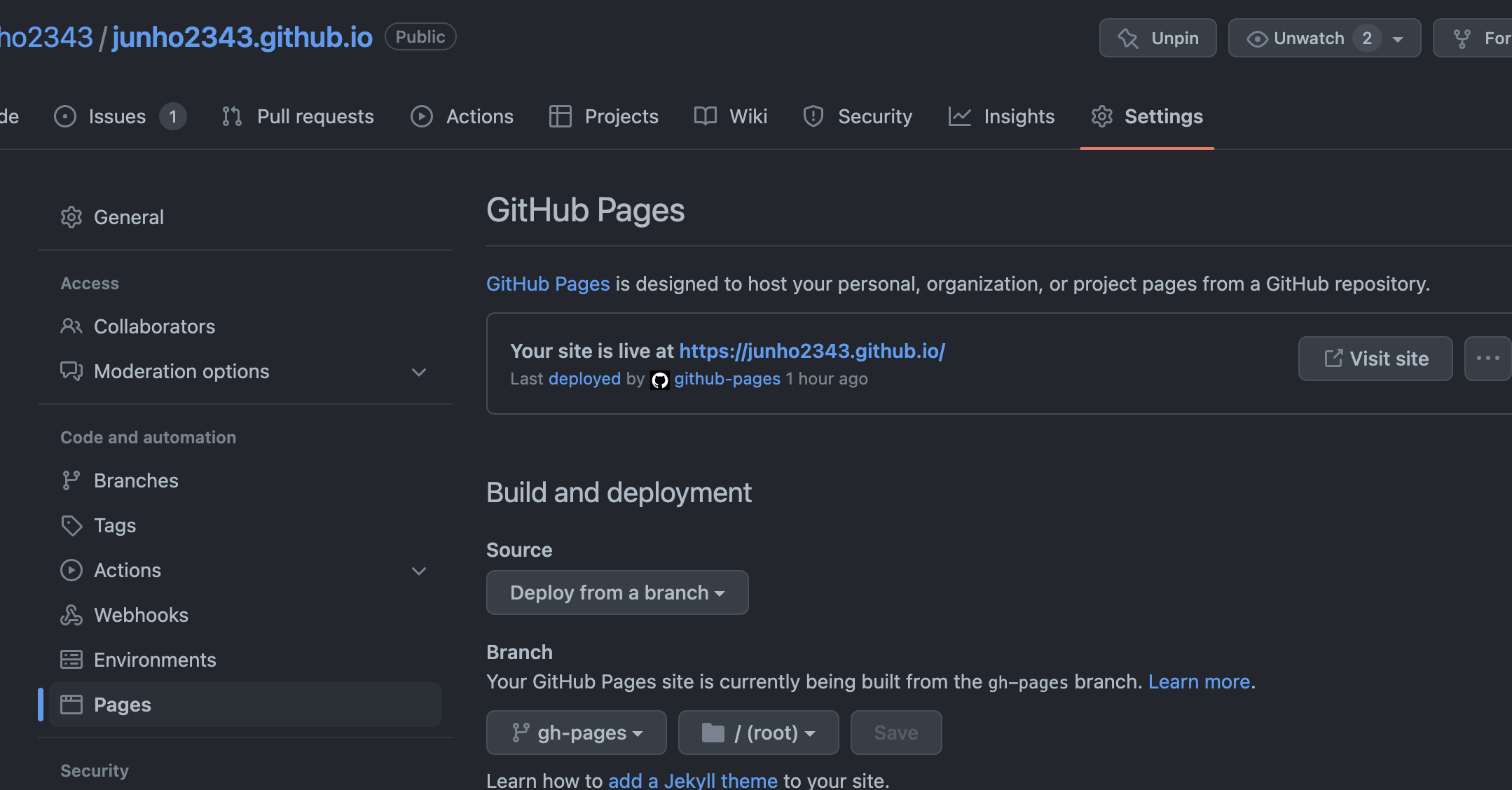
Task: Open the junho2343.github.io repository link
Action: [242, 37]
